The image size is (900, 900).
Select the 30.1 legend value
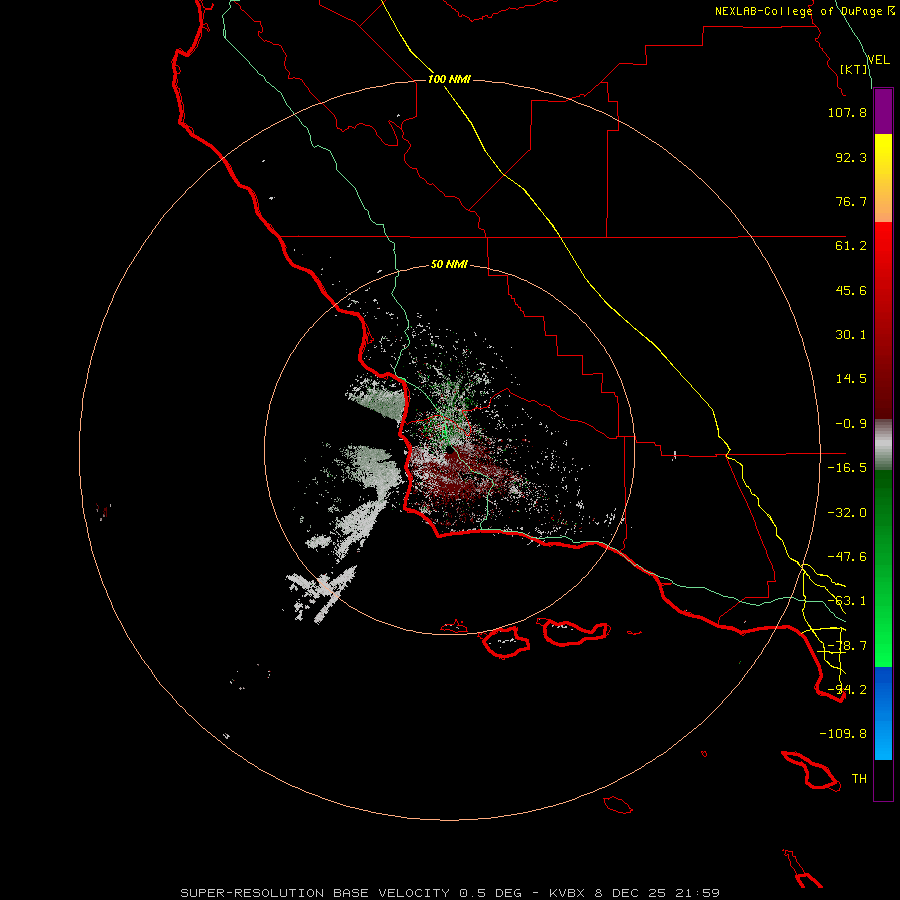[851, 335]
